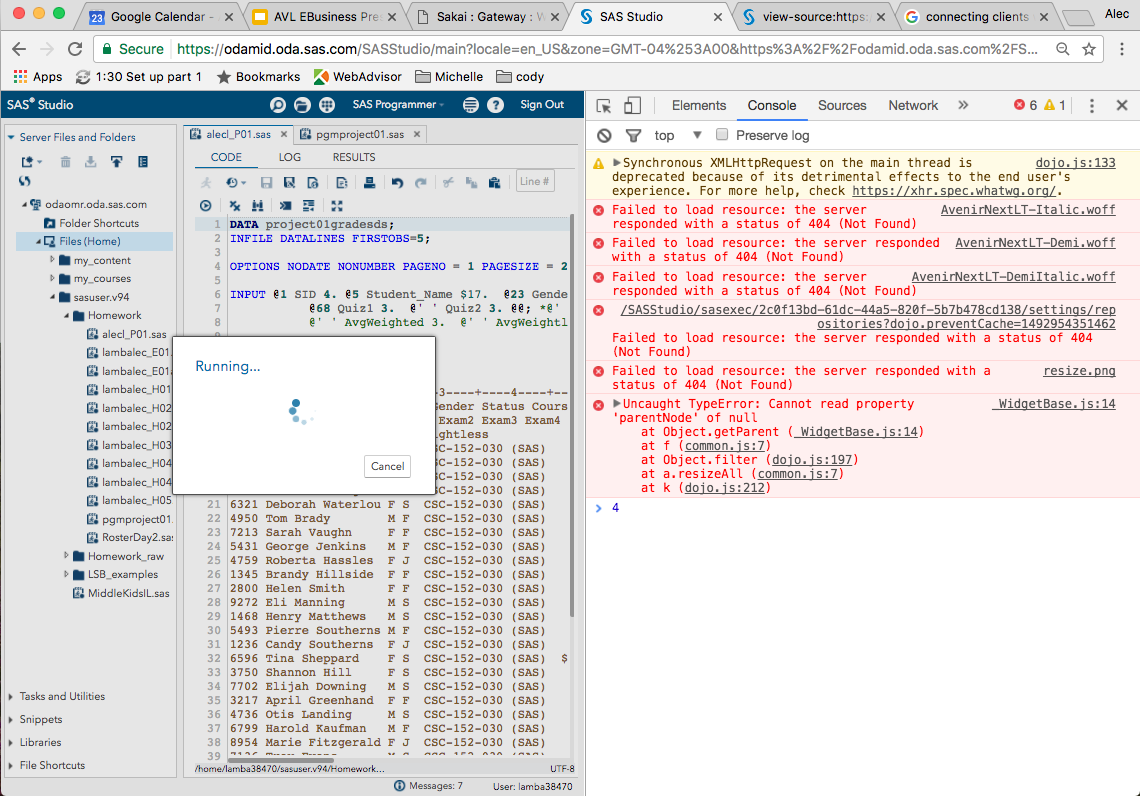Click the SAS Studio search icon in header

(x=277, y=105)
